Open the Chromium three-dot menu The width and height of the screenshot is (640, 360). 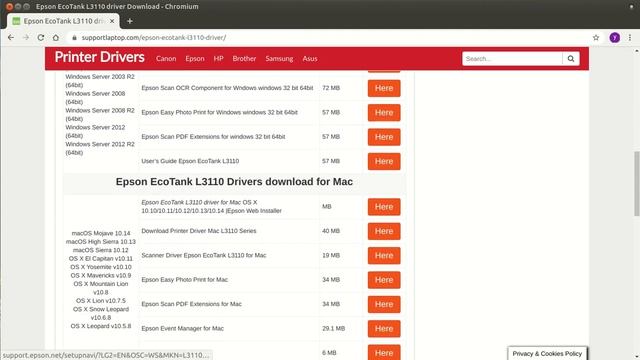(x=630, y=38)
